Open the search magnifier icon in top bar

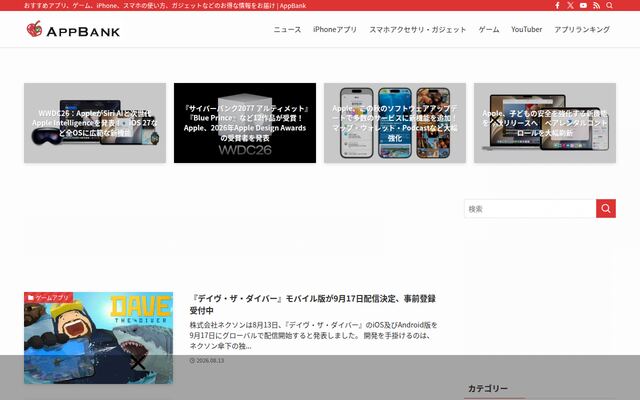[609, 5]
